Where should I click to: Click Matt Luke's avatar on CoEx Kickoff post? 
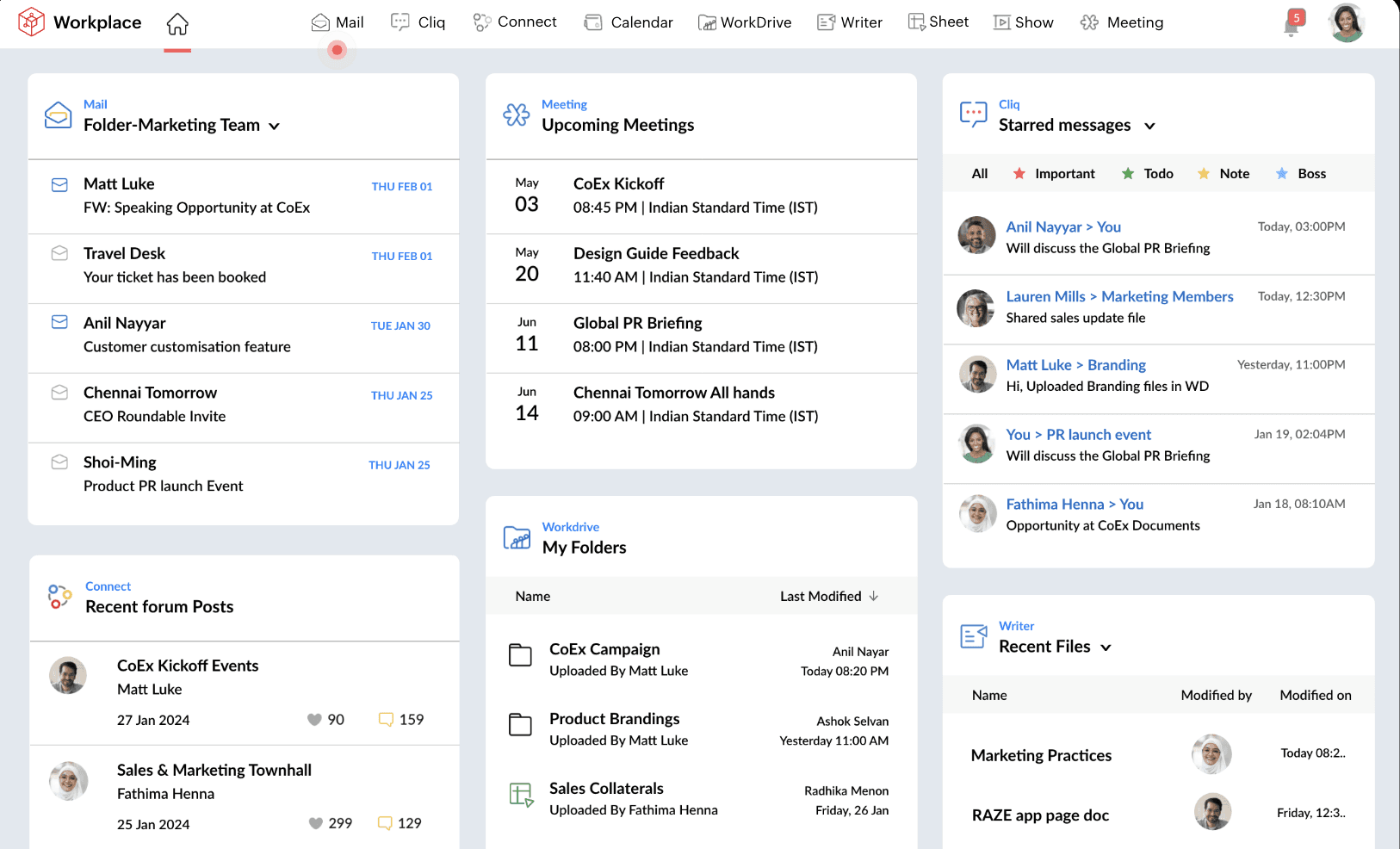pos(68,676)
